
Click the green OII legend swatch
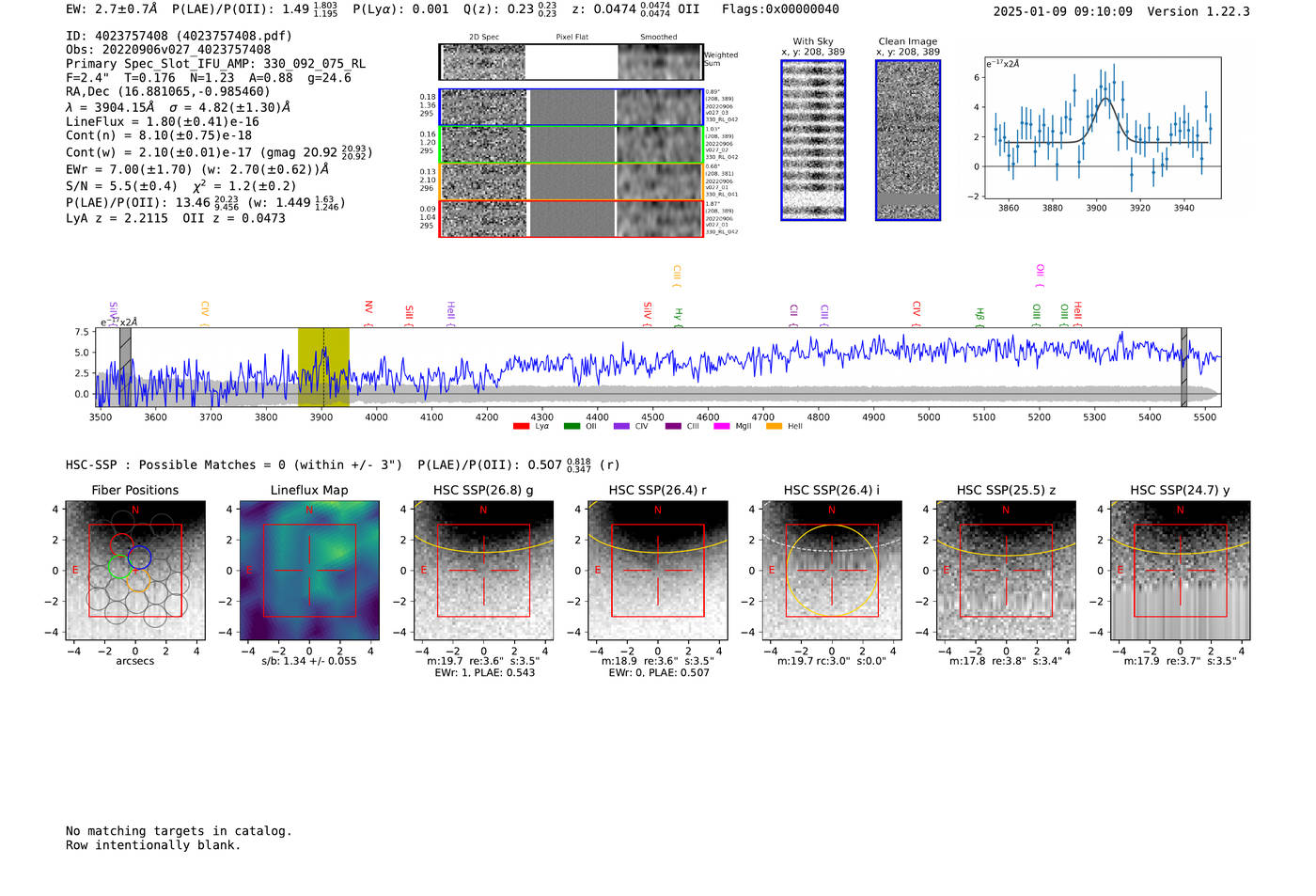point(572,427)
